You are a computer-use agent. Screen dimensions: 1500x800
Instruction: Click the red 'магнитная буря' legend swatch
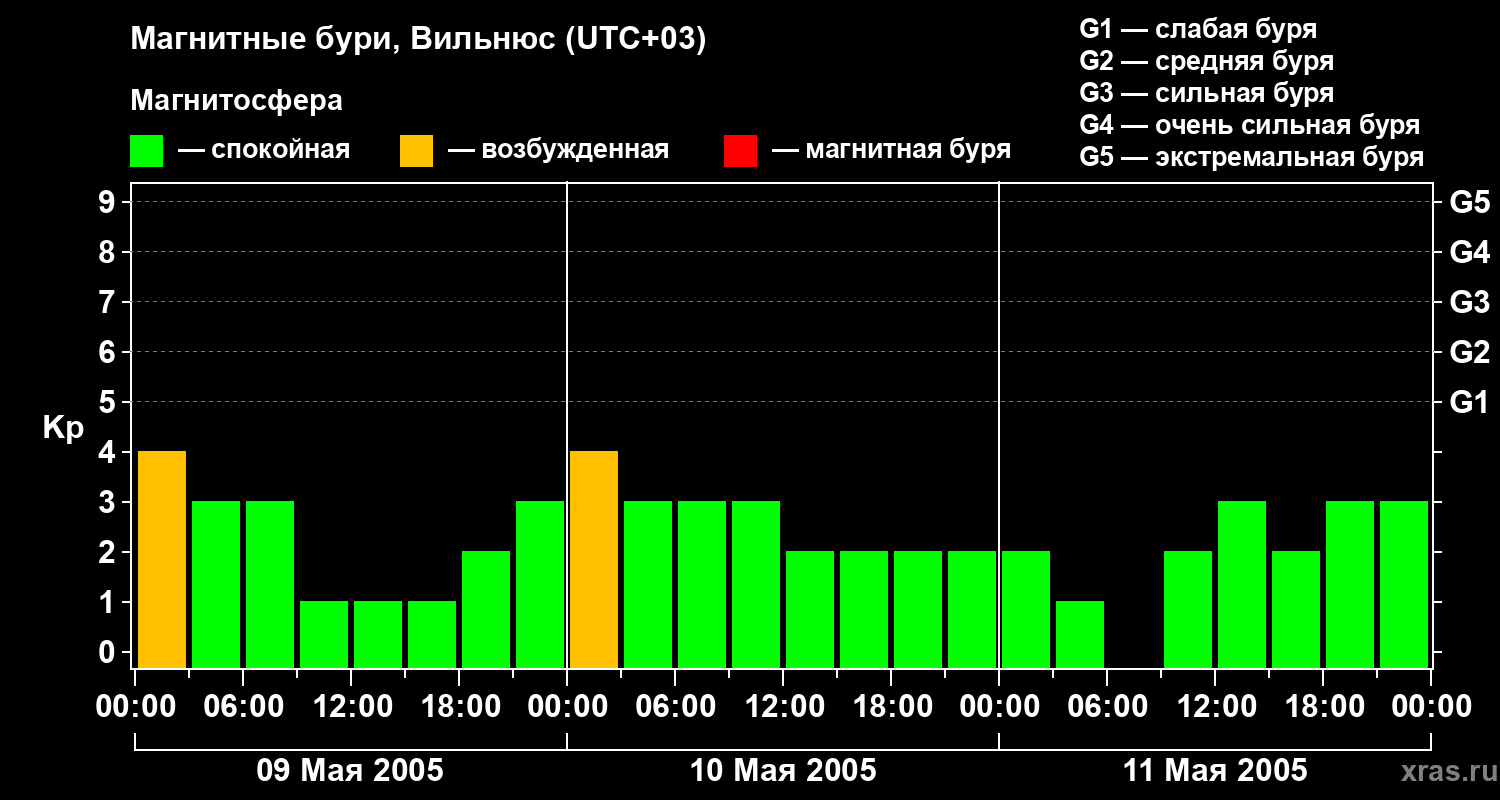tap(740, 151)
